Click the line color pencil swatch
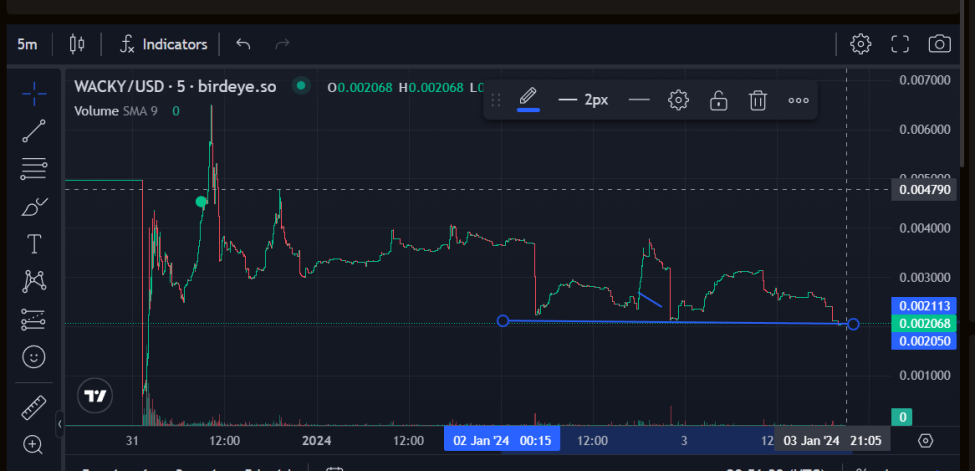The height and width of the screenshot is (471, 975). [x=528, y=99]
